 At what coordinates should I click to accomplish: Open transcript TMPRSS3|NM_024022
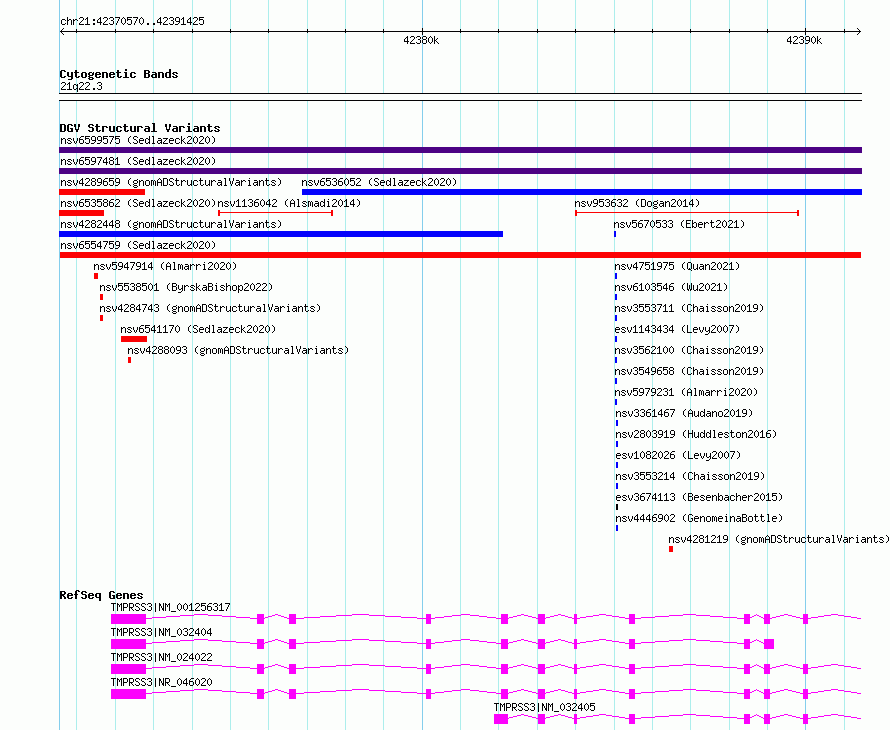click(162, 657)
